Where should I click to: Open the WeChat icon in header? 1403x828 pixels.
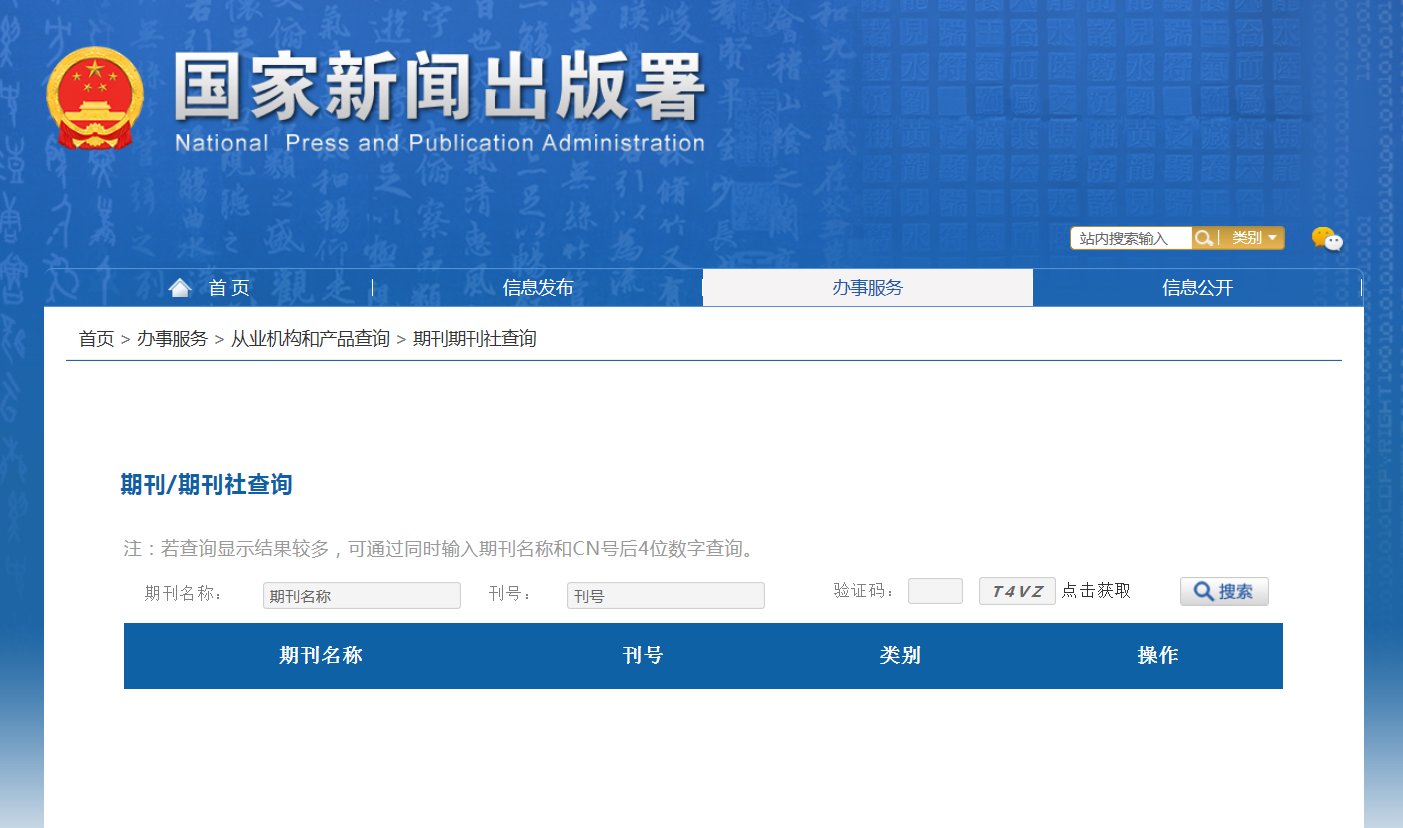1326,239
